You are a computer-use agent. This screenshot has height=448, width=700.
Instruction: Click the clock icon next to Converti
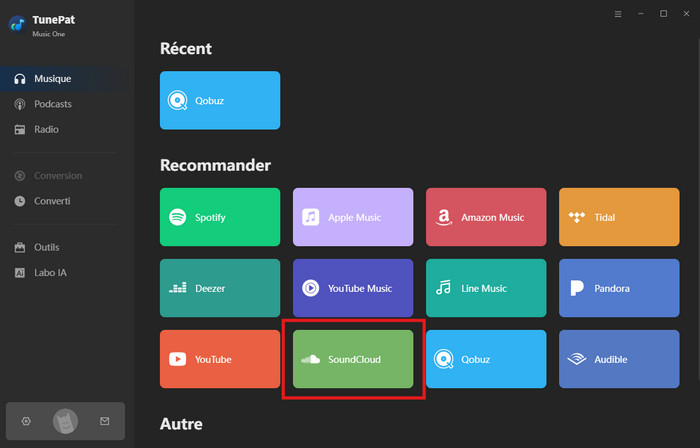click(20, 201)
